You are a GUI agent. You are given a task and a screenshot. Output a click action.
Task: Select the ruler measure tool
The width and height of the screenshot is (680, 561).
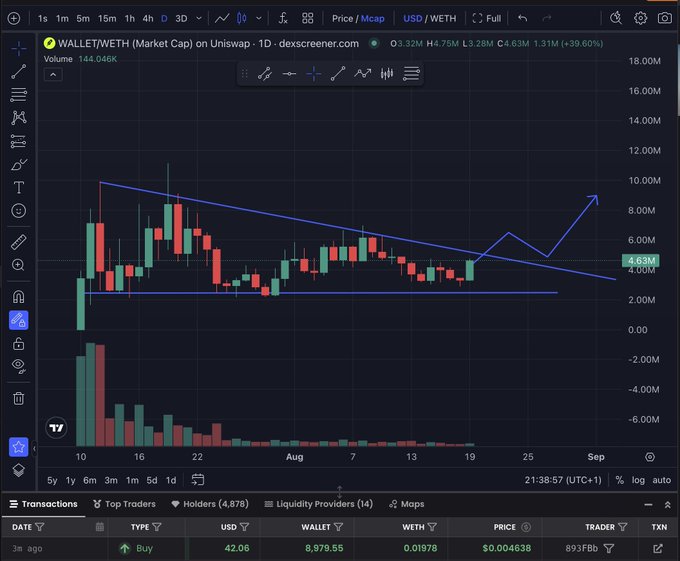[x=19, y=242]
